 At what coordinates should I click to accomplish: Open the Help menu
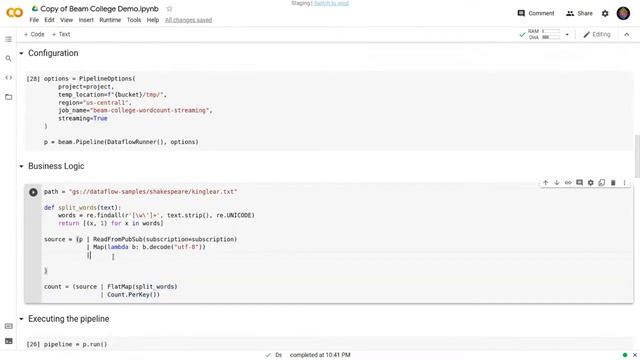point(153,20)
